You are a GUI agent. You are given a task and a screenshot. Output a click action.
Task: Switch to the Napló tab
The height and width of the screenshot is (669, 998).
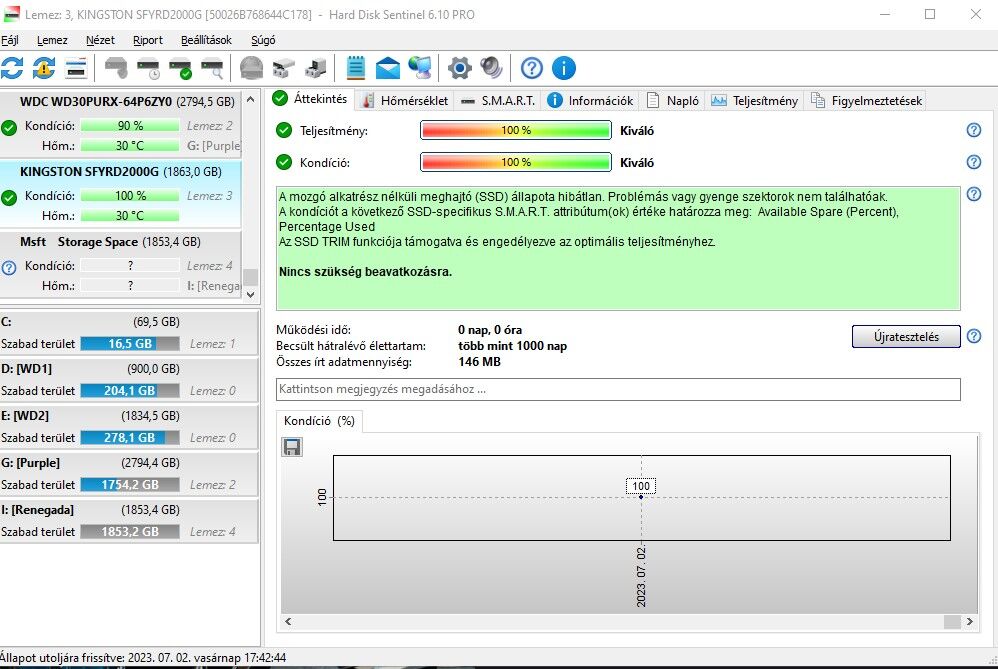(x=673, y=101)
